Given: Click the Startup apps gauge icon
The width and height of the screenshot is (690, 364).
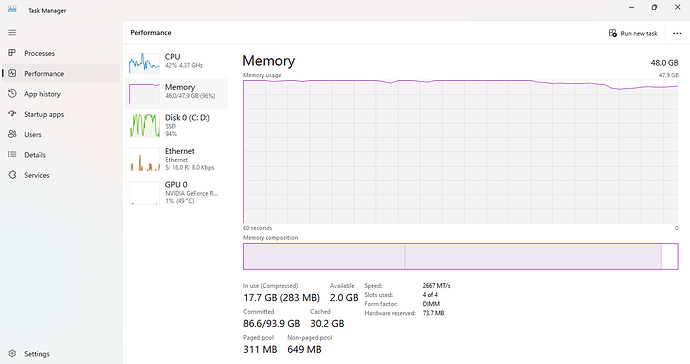Looking at the screenshot, I should click(x=12, y=114).
